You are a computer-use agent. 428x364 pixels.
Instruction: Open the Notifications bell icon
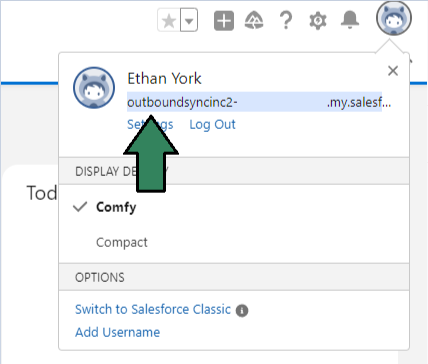click(x=350, y=20)
